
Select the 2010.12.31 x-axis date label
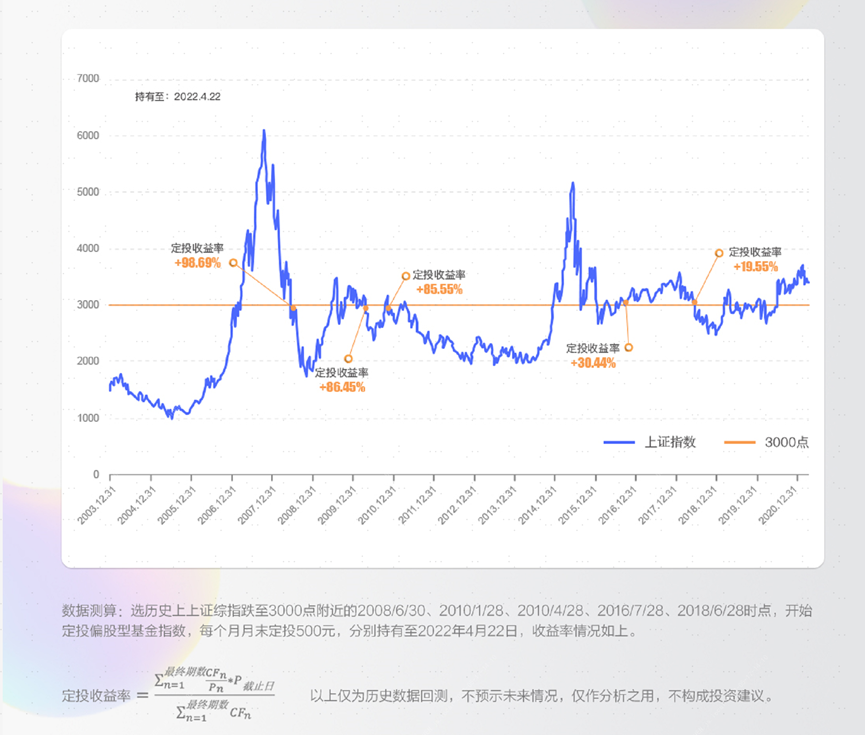[x=378, y=505]
